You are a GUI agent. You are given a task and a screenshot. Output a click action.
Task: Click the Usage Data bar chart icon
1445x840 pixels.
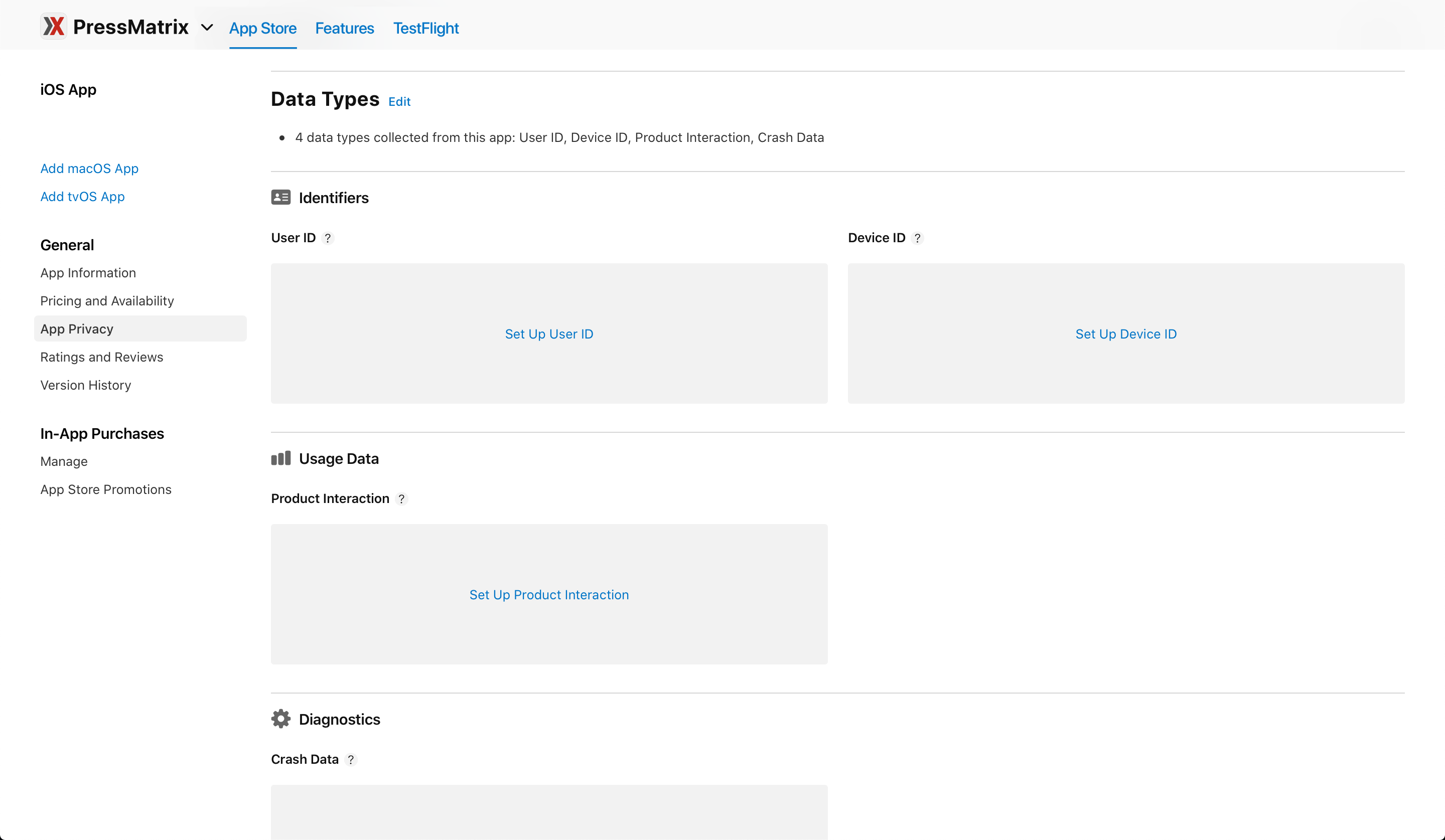(281, 458)
